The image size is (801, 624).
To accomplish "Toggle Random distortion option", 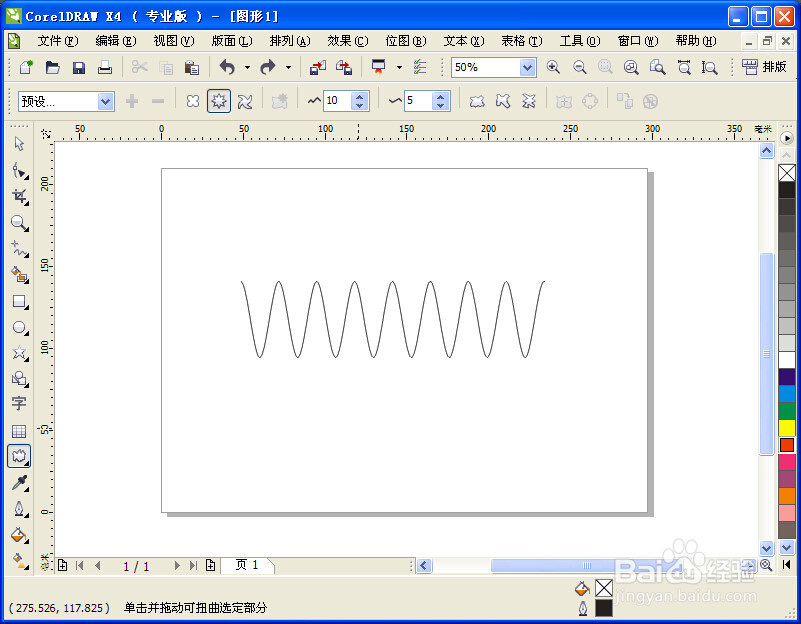I will [477, 101].
